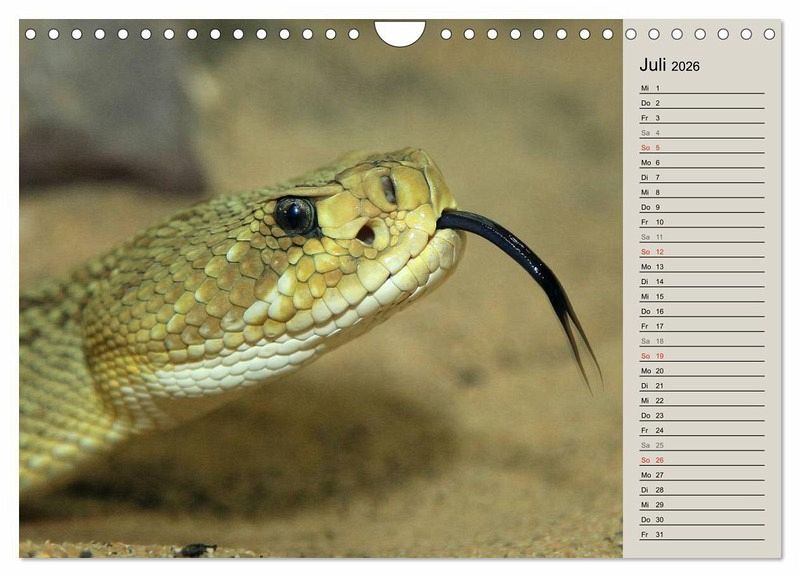
Task: Click the Juli 2026 month heading
Action: pos(669,65)
